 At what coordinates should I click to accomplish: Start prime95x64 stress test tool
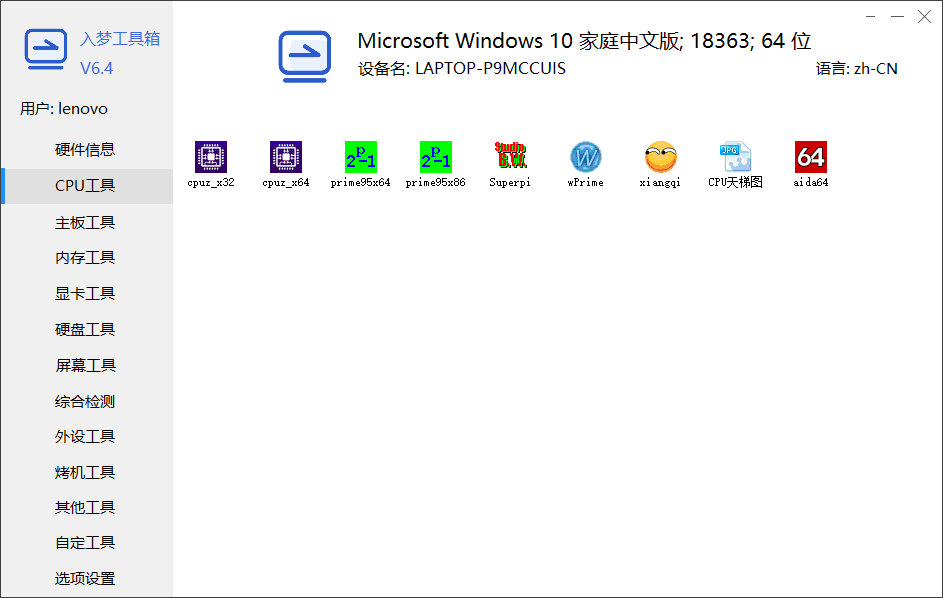pyautogui.click(x=359, y=158)
